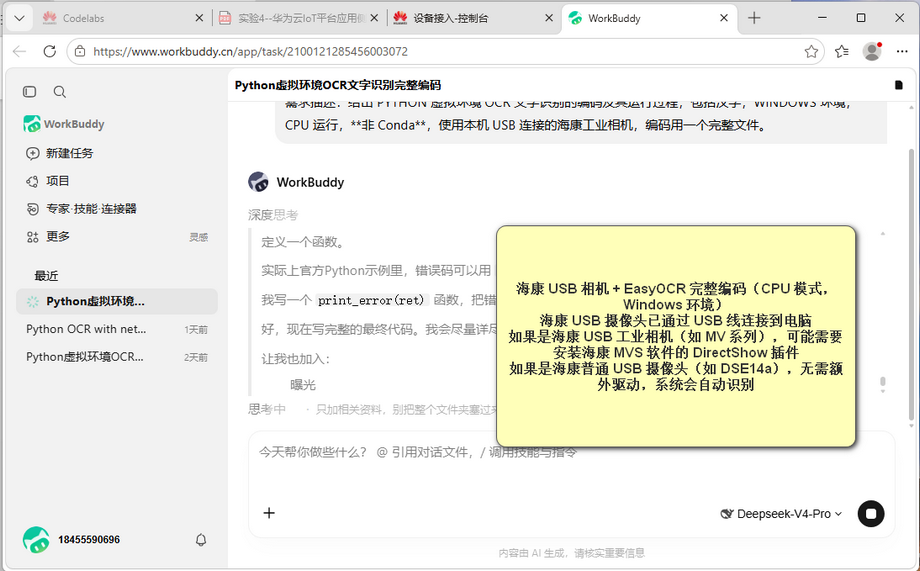
Task: Close the 设备接入-控制台 tab
Action: 549,18
